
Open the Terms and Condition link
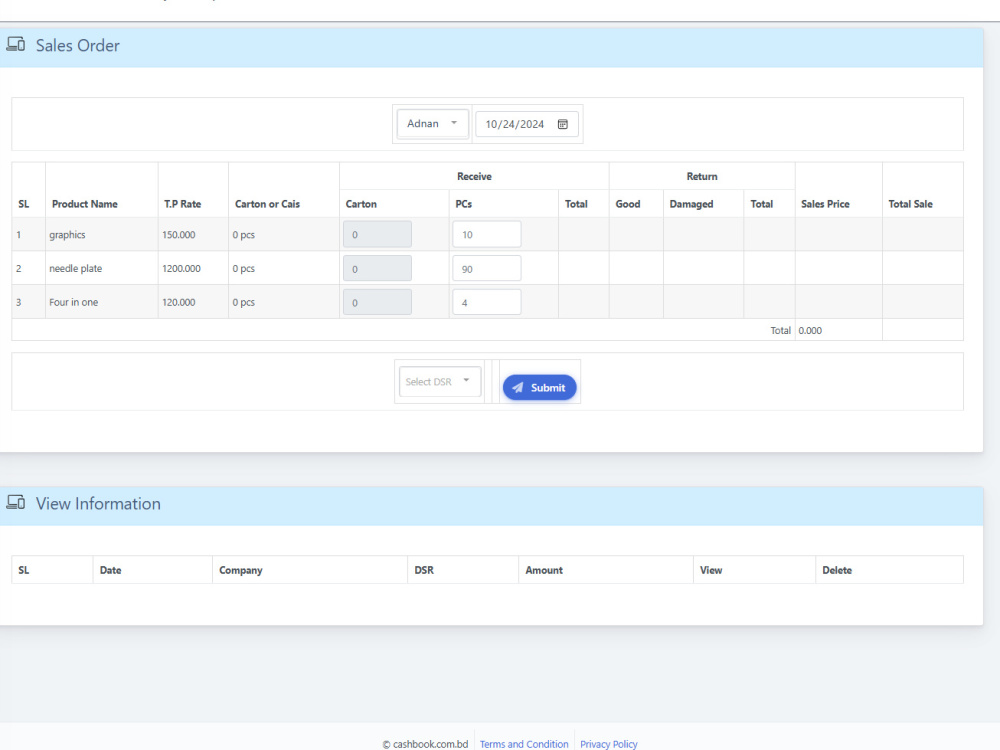(524, 744)
